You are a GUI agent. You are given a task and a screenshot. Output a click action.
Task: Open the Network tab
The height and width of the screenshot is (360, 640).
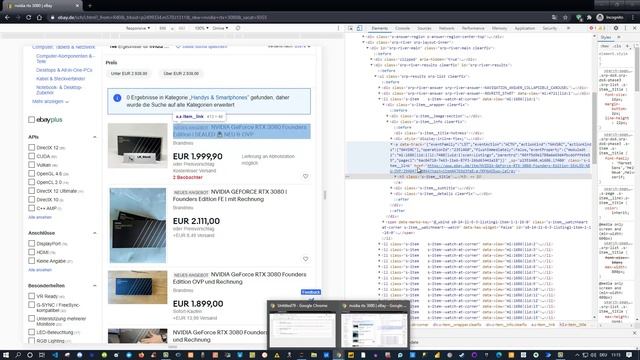tap(447, 28)
